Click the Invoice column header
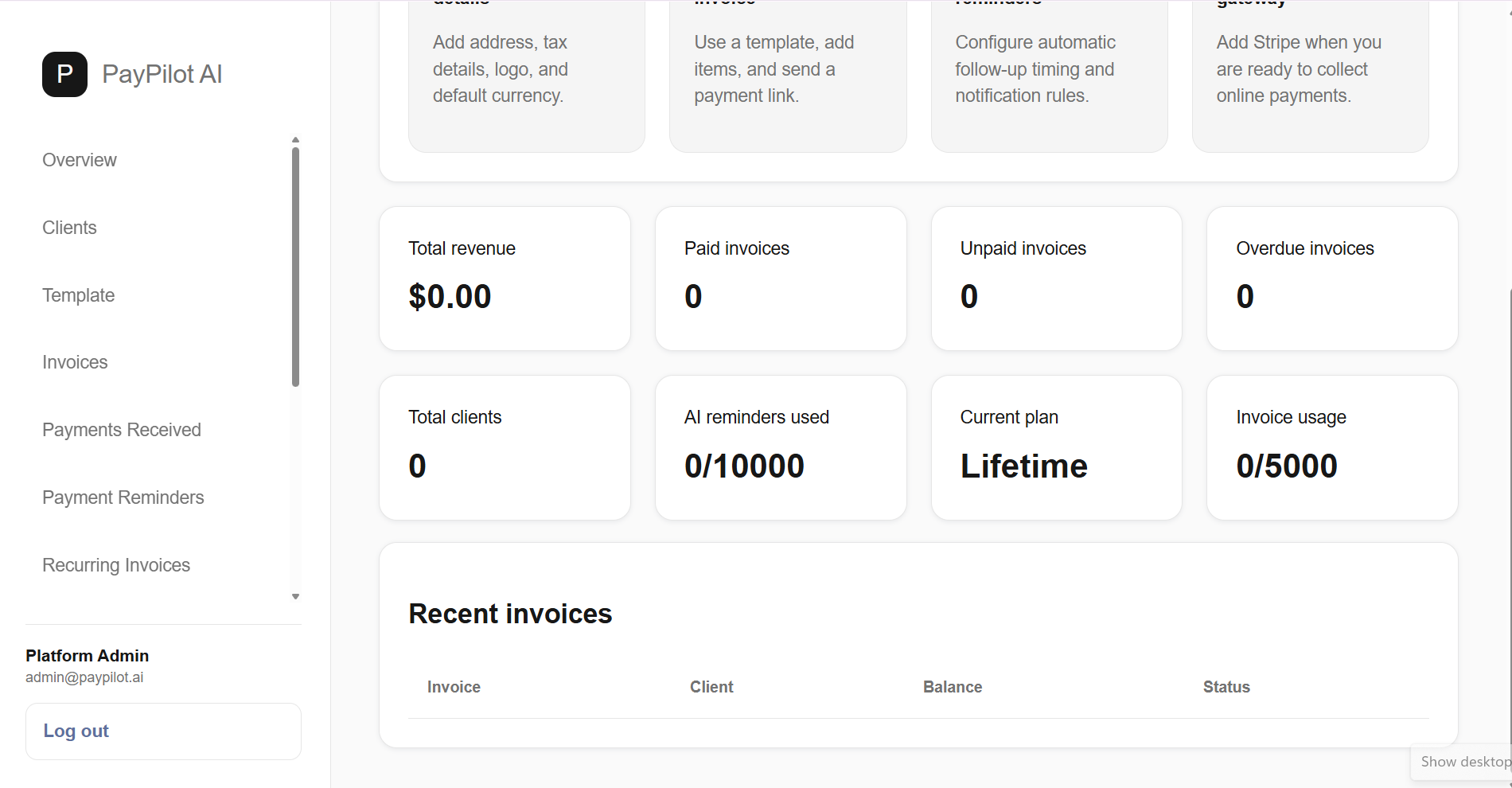The width and height of the screenshot is (1512, 788). click(x=454, y=687)
